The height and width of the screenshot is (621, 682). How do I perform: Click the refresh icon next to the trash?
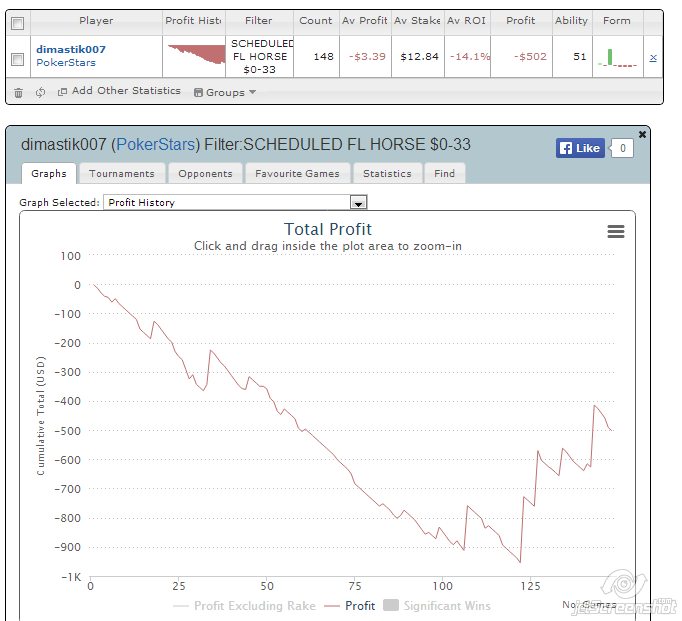[40, 92]
